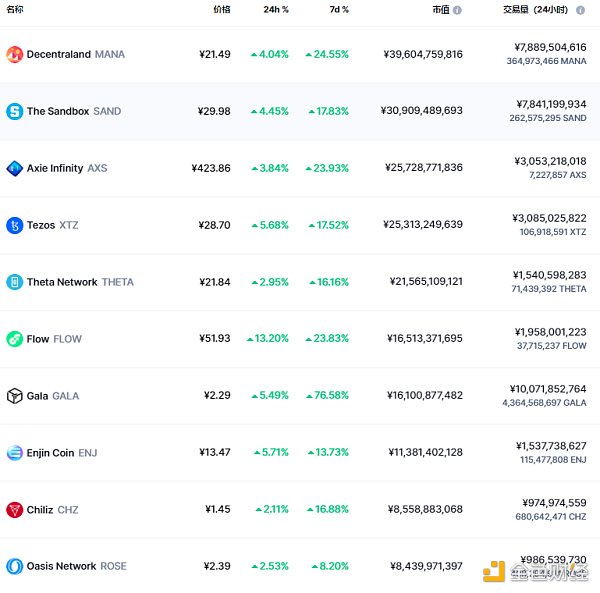Click the Tezos XTZ coin logo
The image size is (600, 593).
(x=14, y=225)
